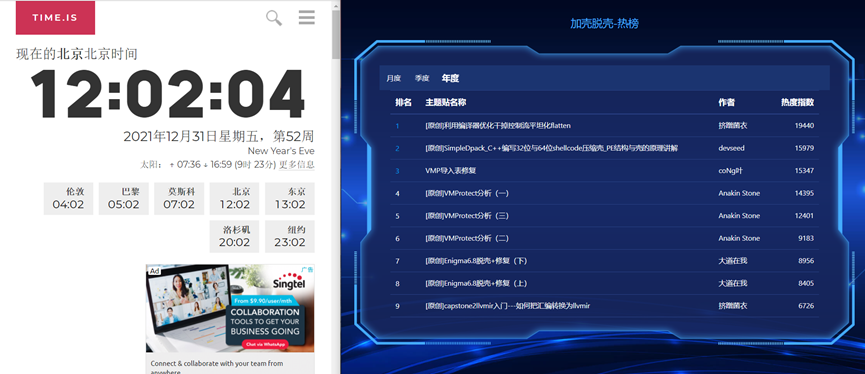
Task: Click the 排名 column header
Action: [x=403, y=103]
